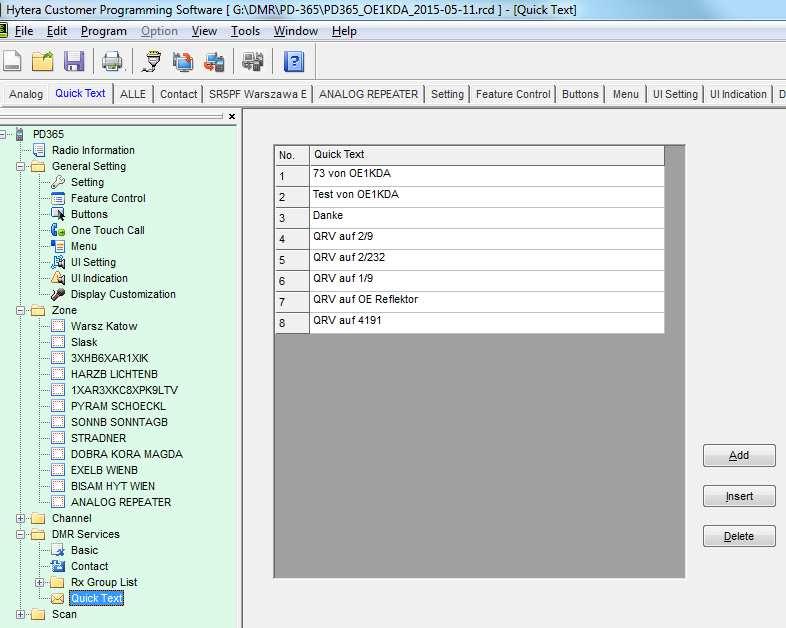Click the Save floppy disk icon
Viewport: 786px width, 628px height.
pyautogui.click(x=74, y=62)
